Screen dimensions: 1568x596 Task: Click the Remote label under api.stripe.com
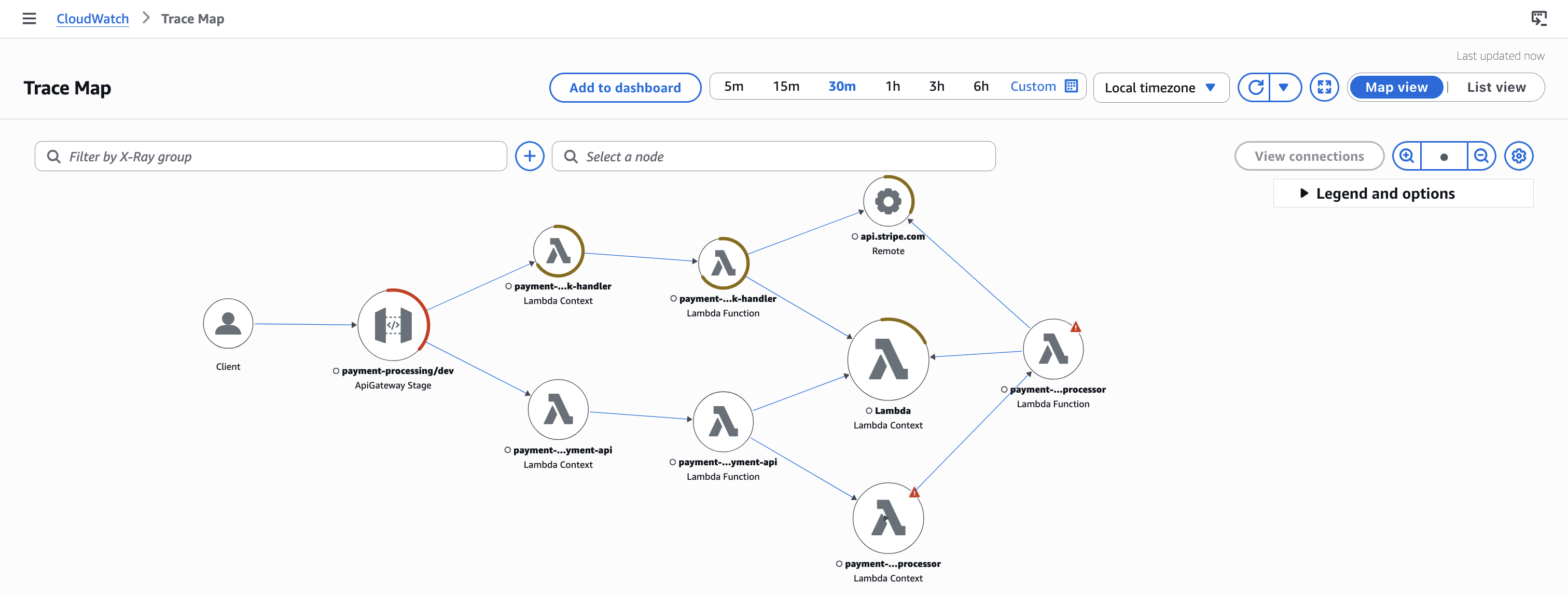pos(888,251)
